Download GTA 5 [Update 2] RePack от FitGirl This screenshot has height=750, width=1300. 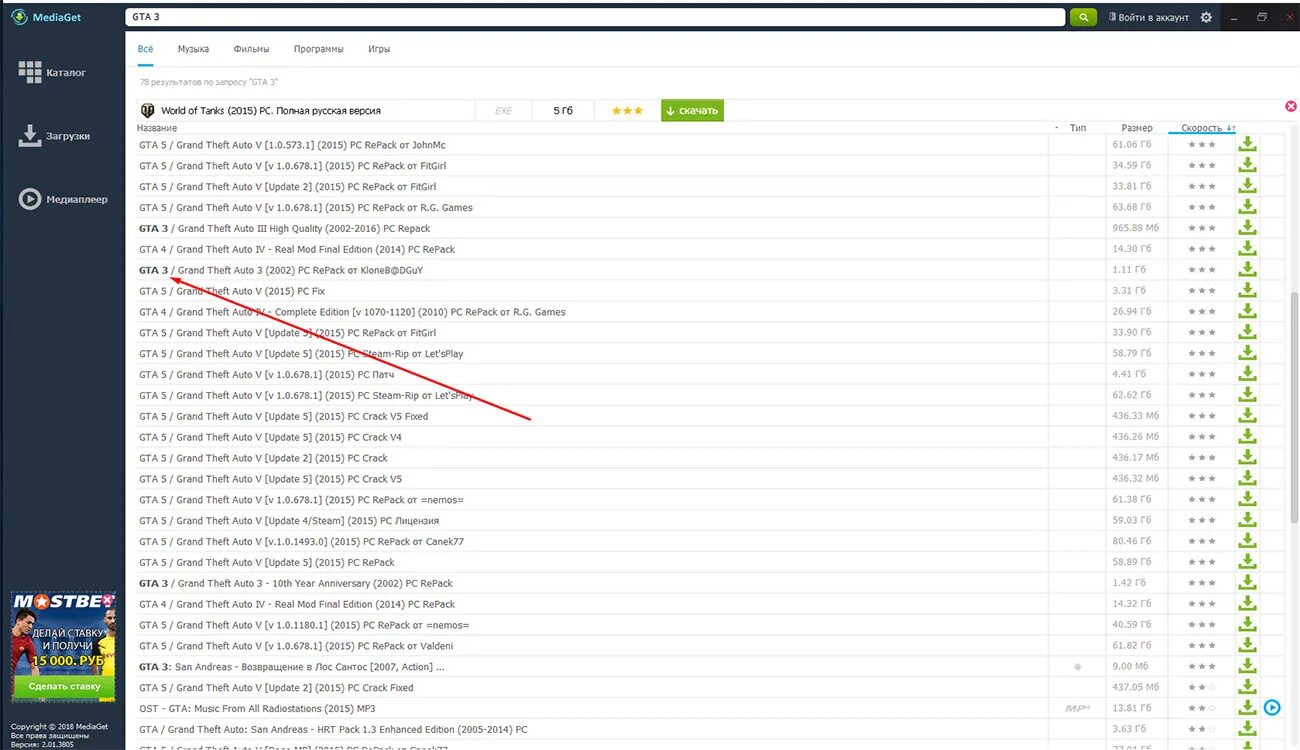[x=1247, y=187]
